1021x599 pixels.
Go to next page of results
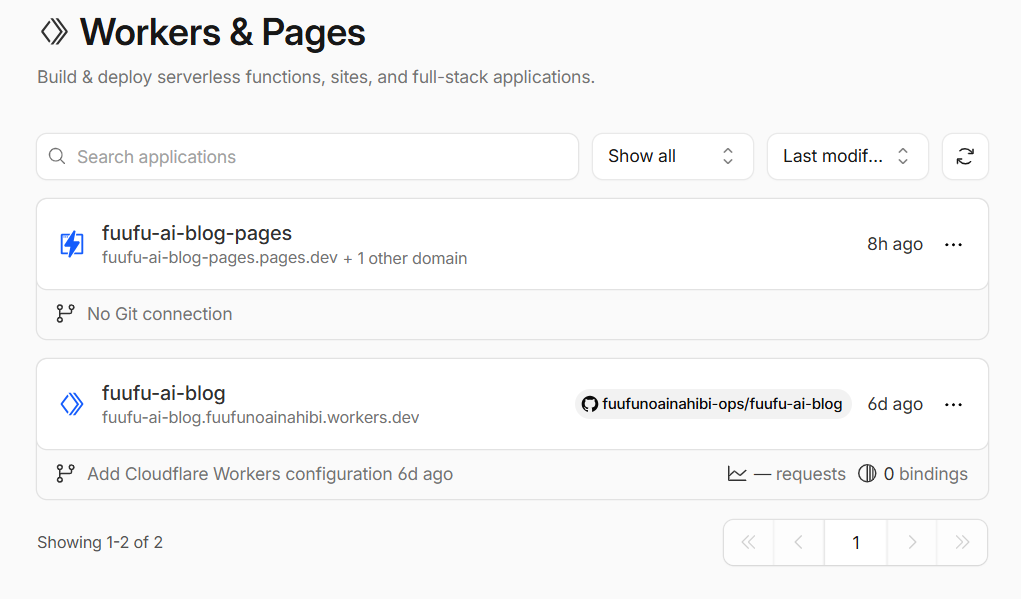(x=912, y=542)
